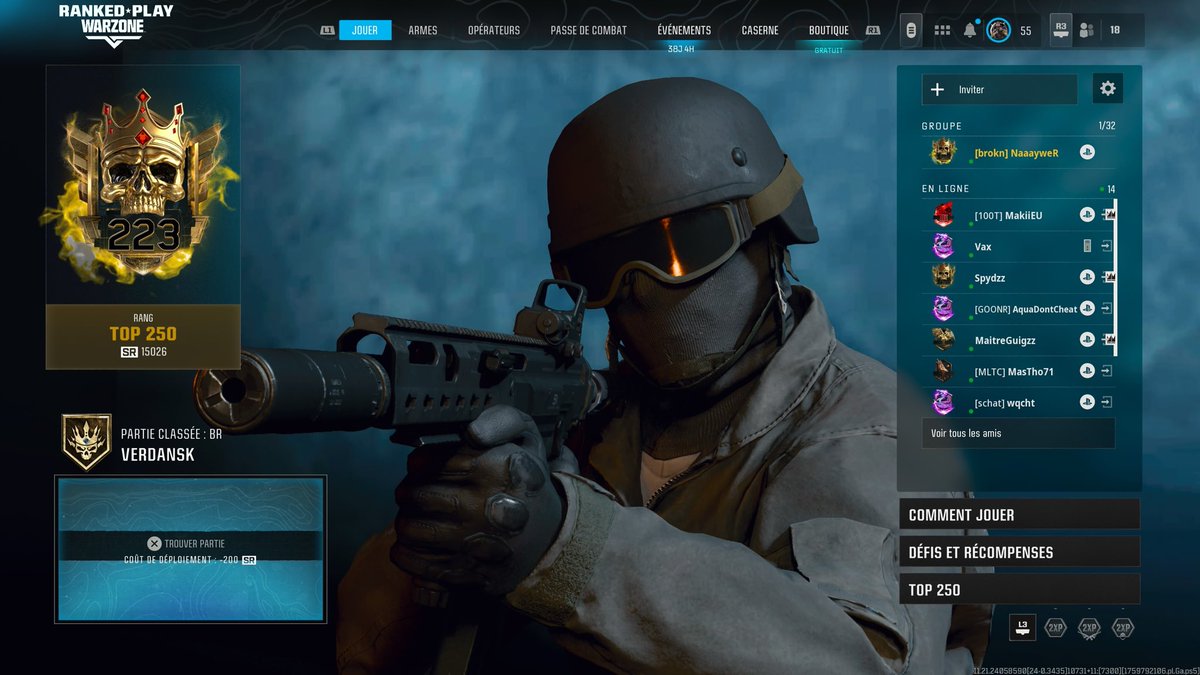Open the tokens capsule icon in header
1200x675 pixels.
point(911,30)
